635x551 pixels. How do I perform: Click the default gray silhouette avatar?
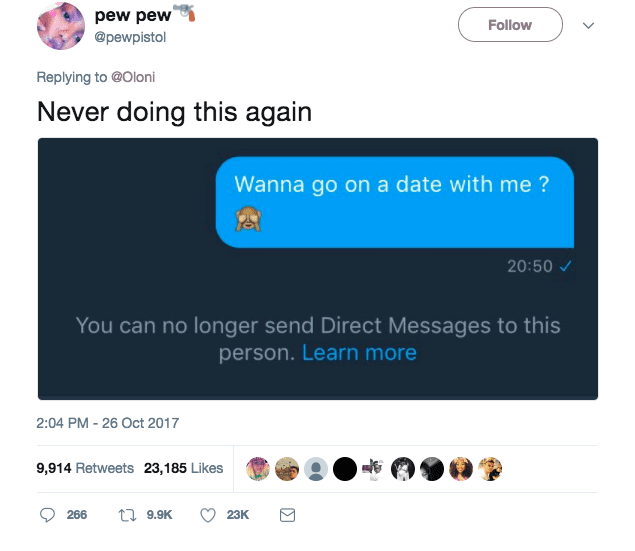pos(316,469)
